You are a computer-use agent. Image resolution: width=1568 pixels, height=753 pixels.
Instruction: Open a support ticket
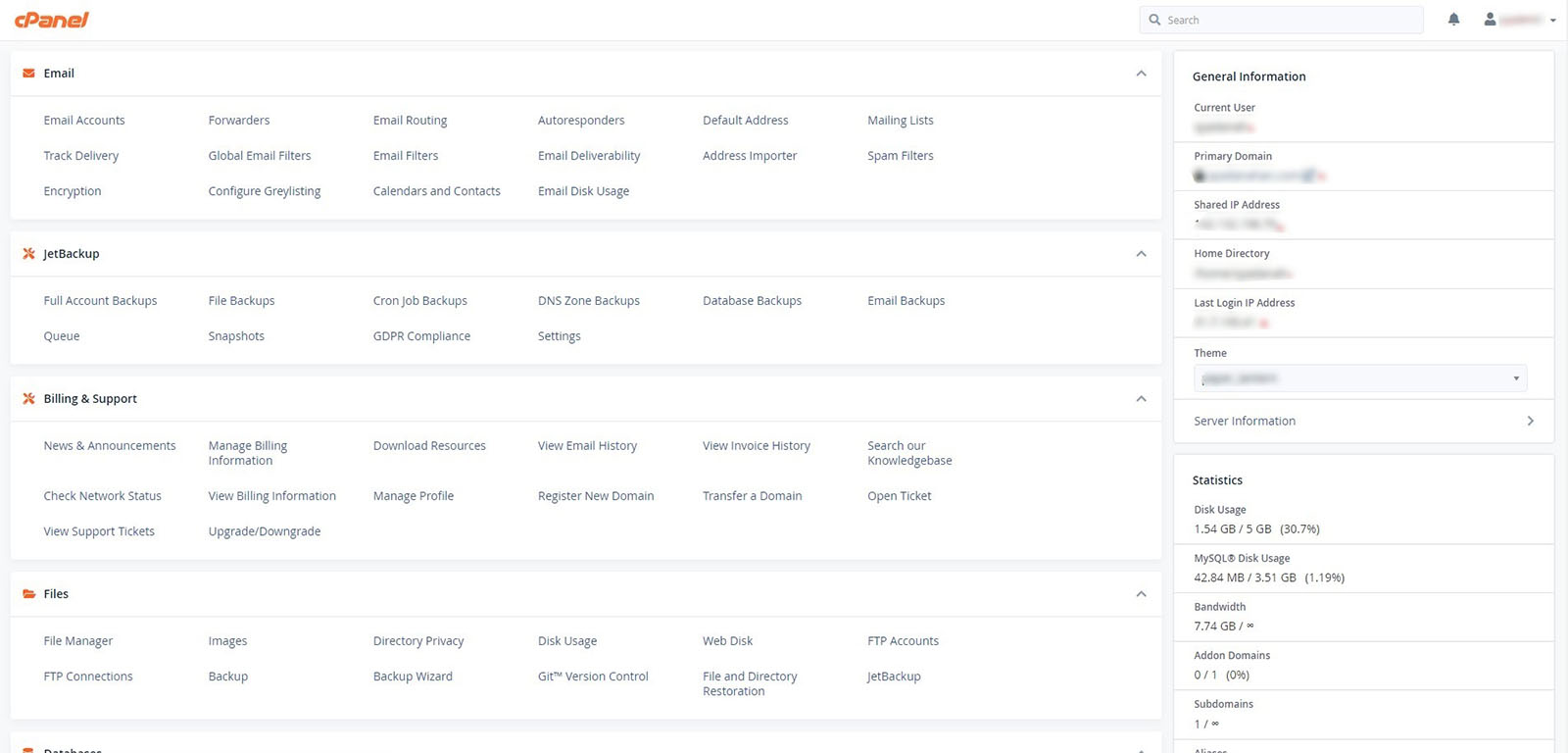click(x=899, y=496)
